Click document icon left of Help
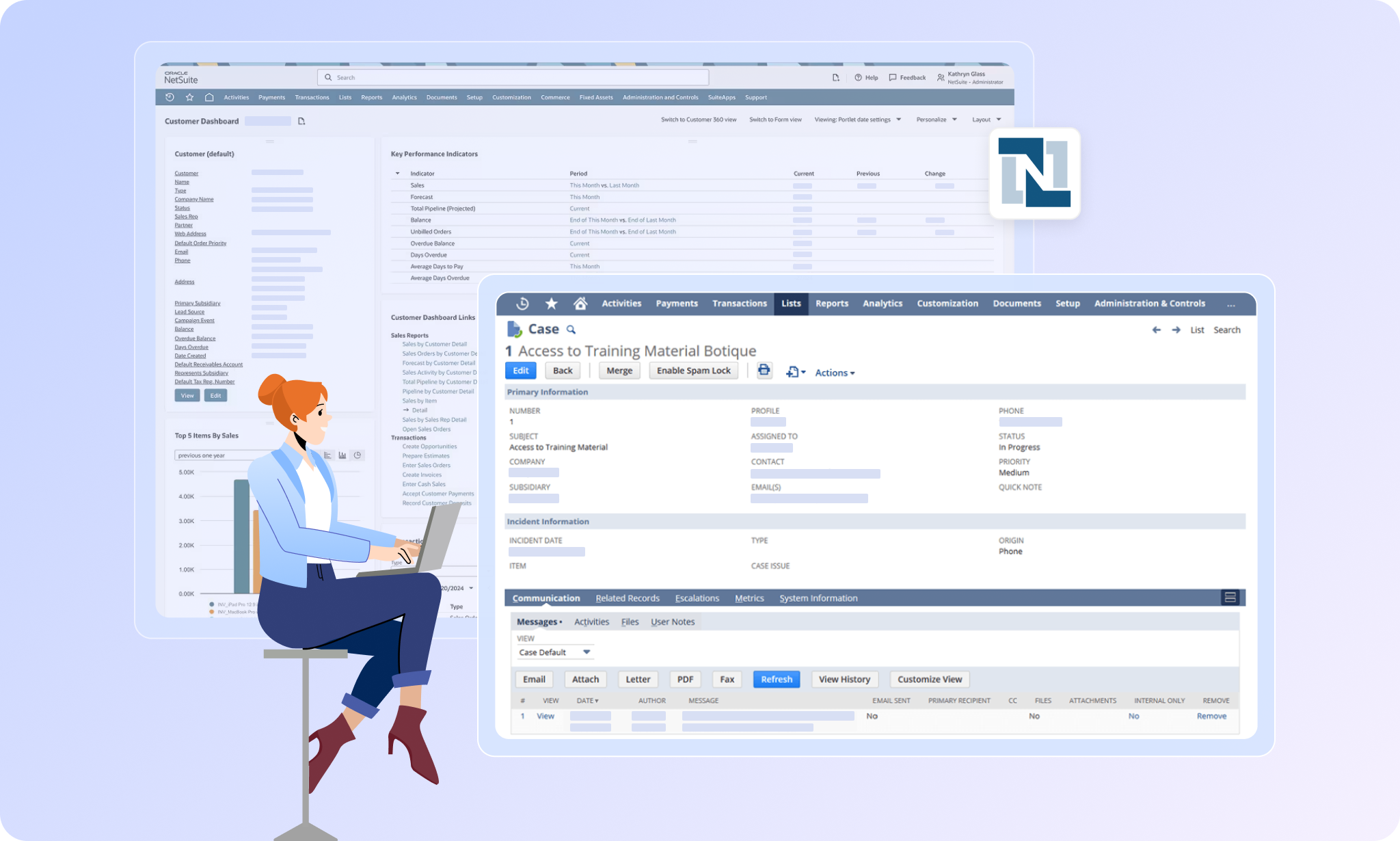This screenshot has width=1400, height=841. pos(835,78)
